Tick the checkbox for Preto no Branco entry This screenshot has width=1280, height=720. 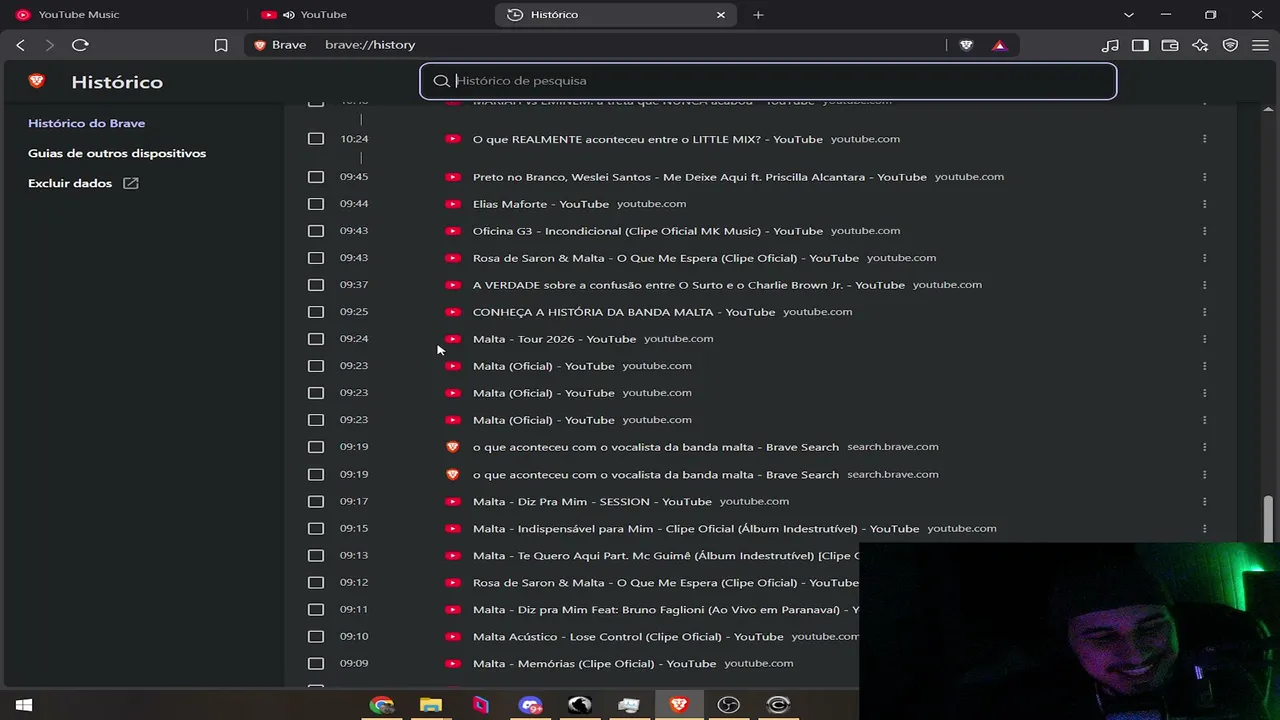[x=316, y=177]
